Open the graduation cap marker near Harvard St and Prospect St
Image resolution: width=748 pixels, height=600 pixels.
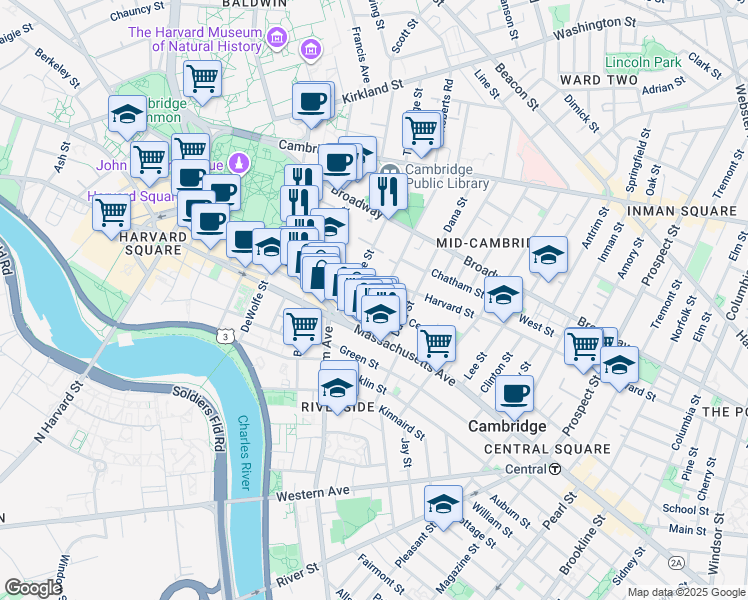619,365
